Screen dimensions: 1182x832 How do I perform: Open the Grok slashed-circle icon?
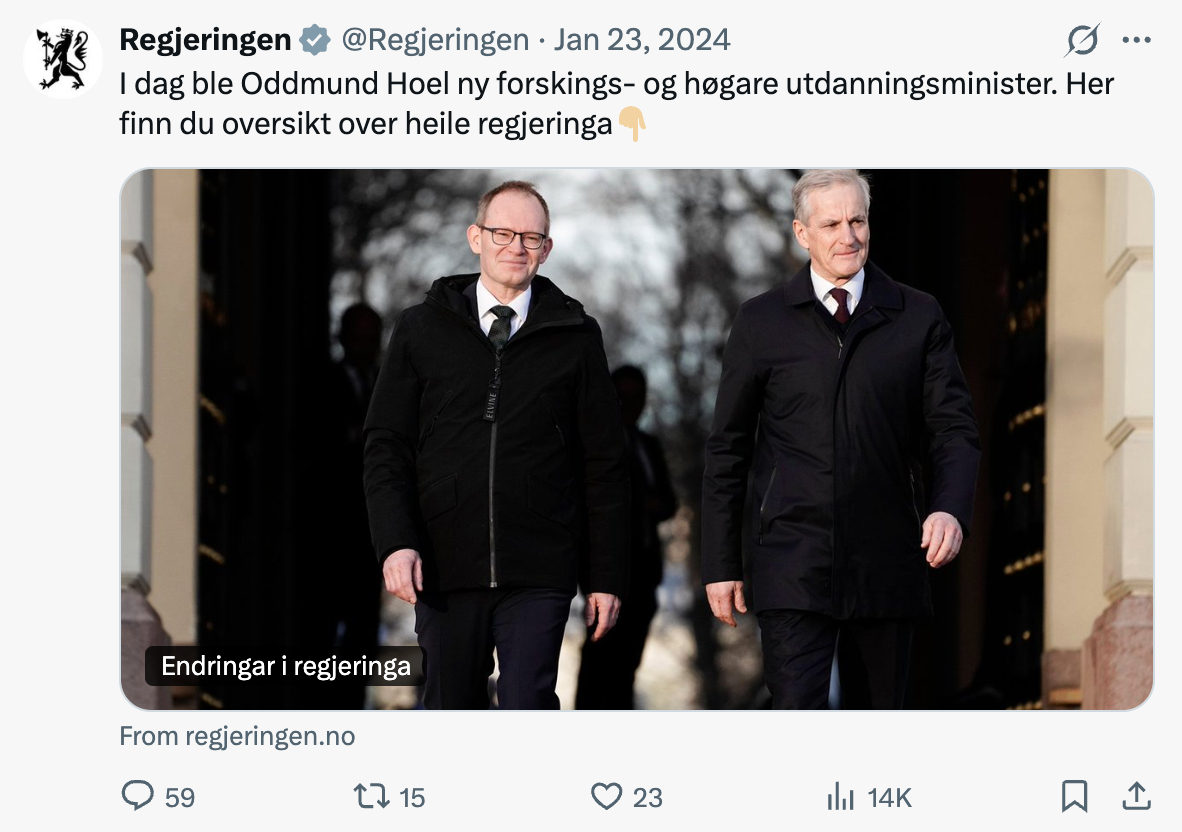[1082, 40]
